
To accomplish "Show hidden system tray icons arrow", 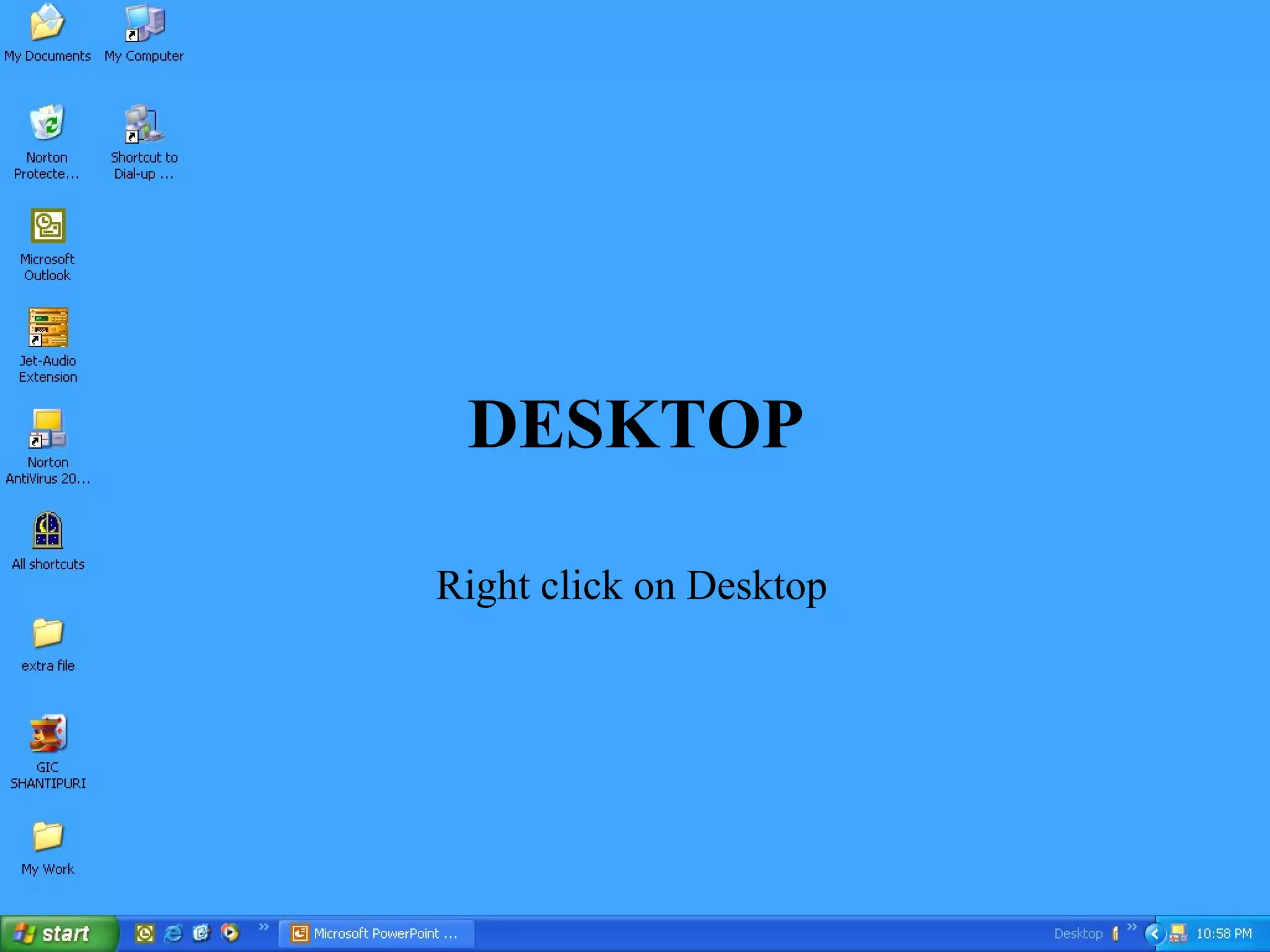I will pyautogui.click(x=1154, y=933).
